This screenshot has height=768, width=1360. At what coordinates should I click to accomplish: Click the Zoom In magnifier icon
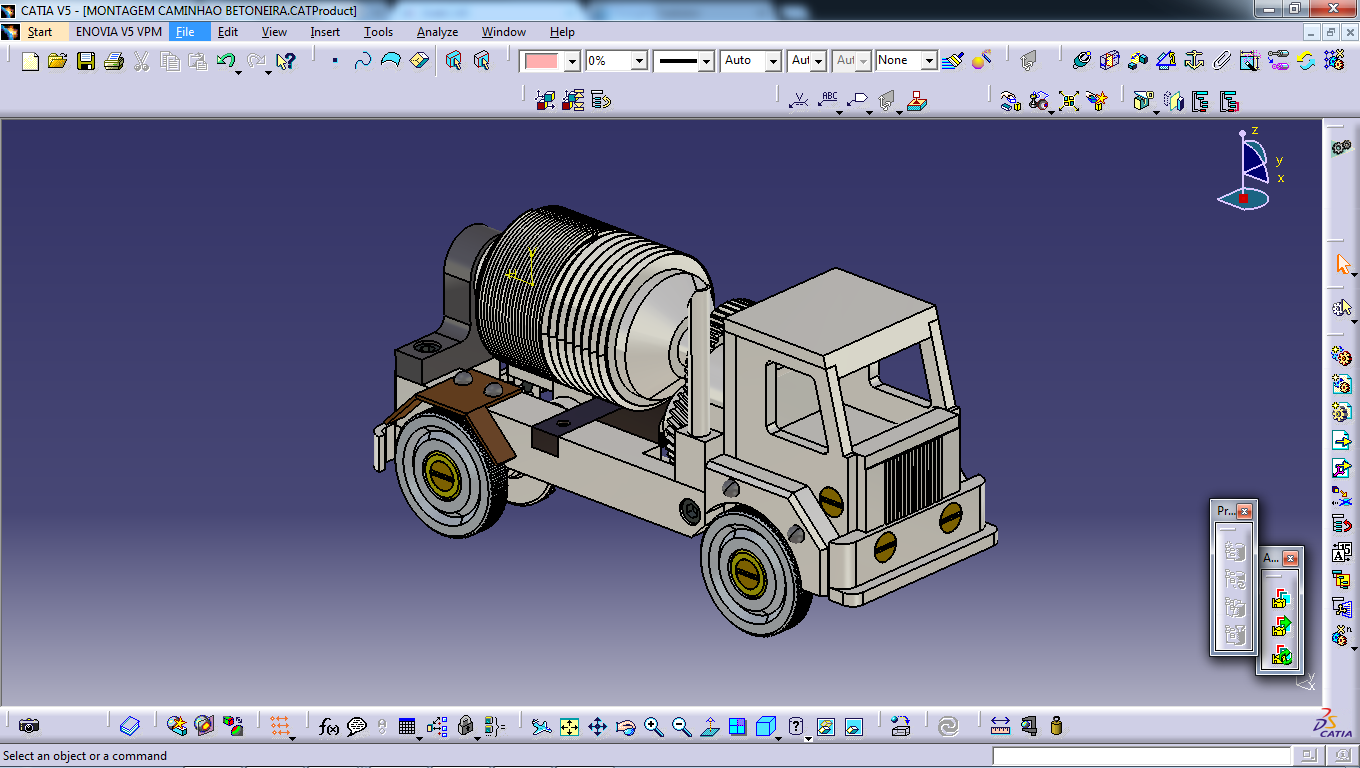tap(654, 727)
